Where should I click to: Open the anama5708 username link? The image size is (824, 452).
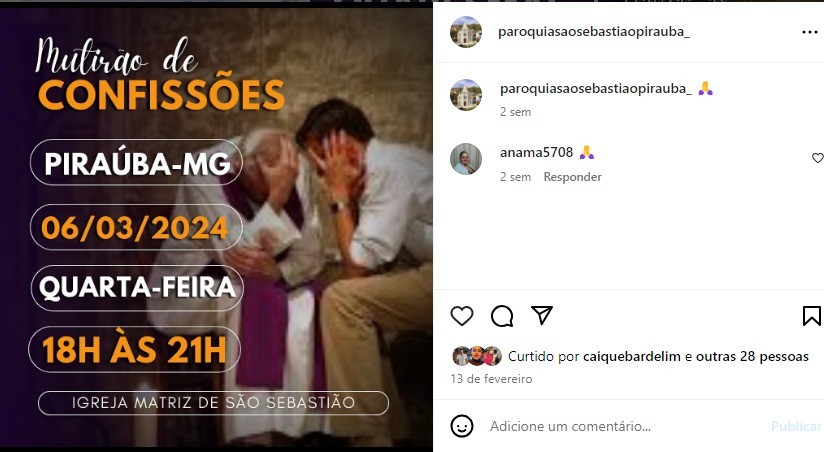click(x=537, y=152)
